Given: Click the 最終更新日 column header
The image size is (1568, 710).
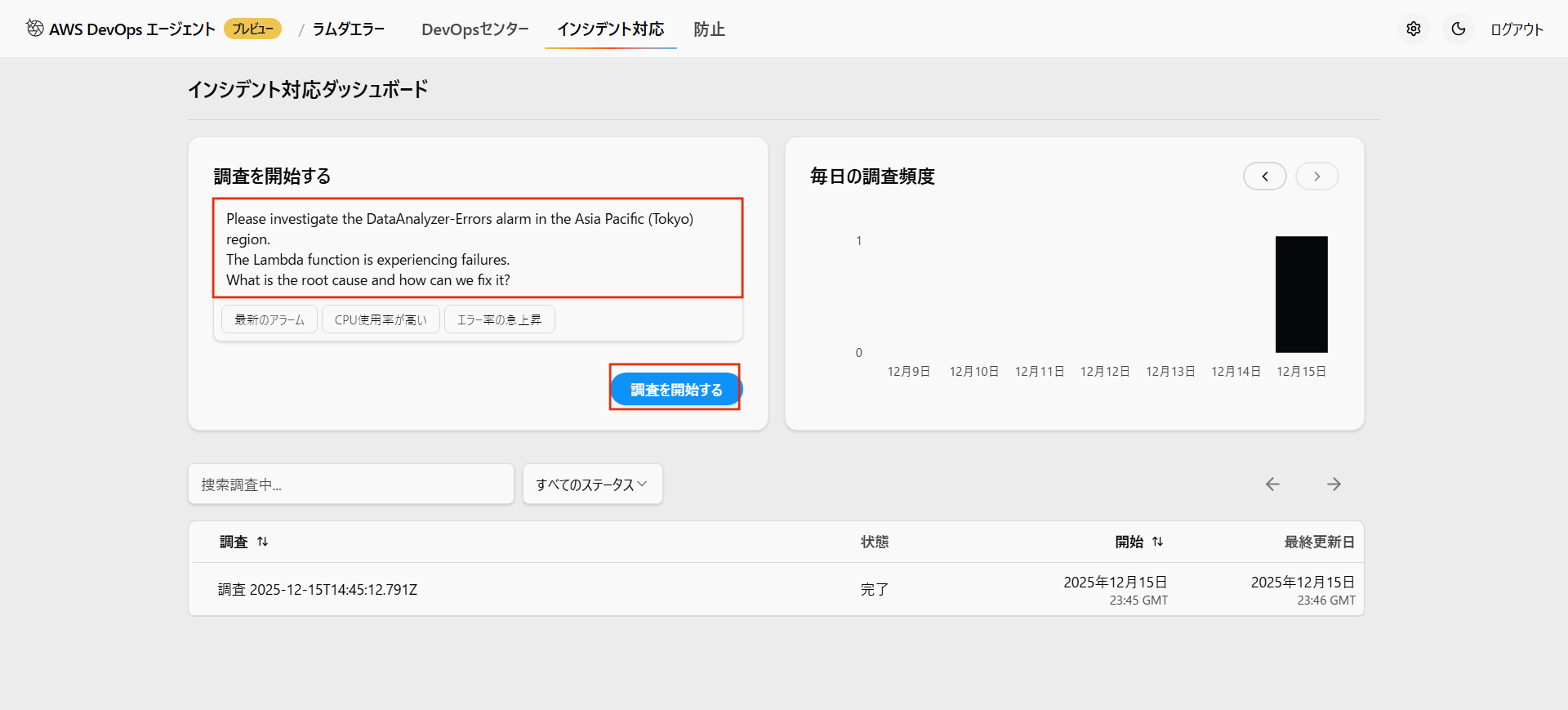Looking at the screenshot, I should [1319, 542].
